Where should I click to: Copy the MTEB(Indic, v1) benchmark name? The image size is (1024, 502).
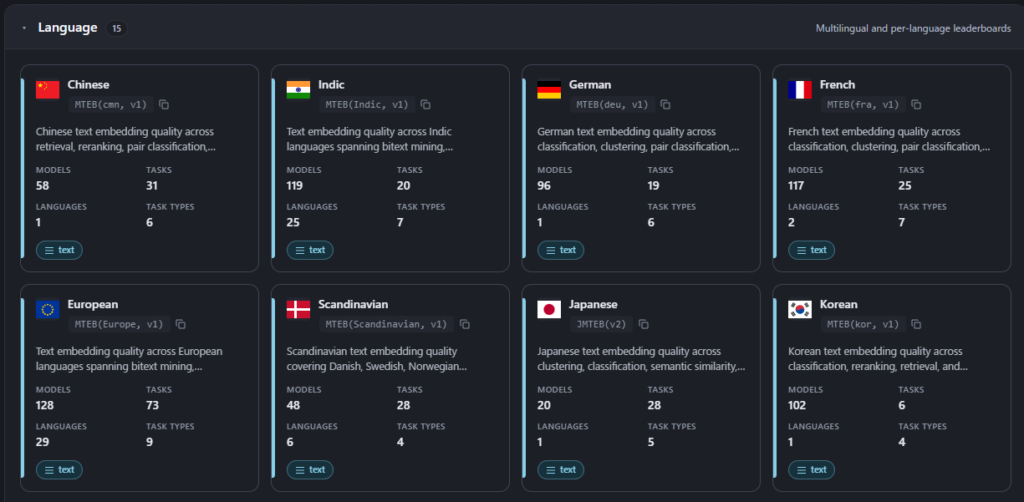click(425, 104)
